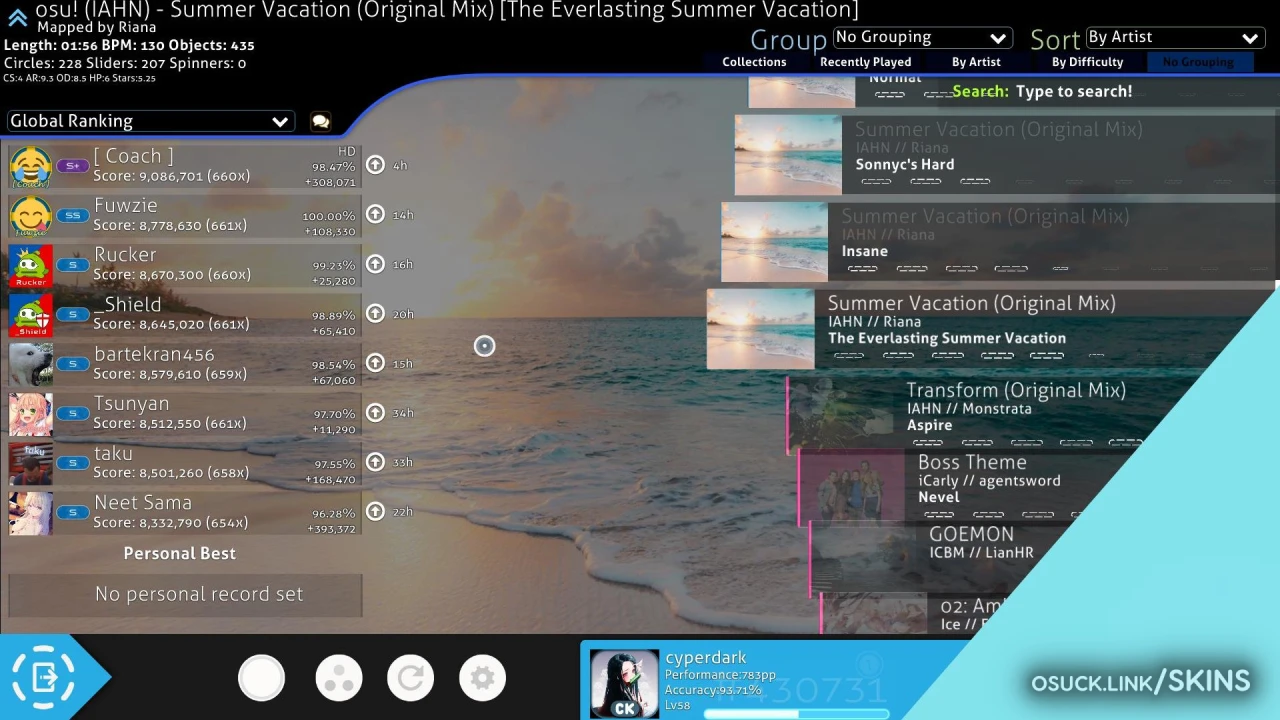Click bartekran456 score 8,579,610 text
Screen dimensions: 1280x720
(x=170, y=374)
